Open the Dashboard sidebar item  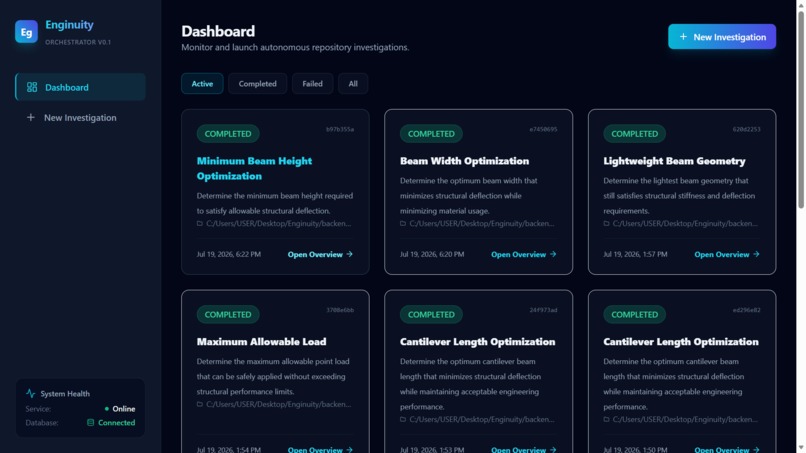(x=80, y=87)
